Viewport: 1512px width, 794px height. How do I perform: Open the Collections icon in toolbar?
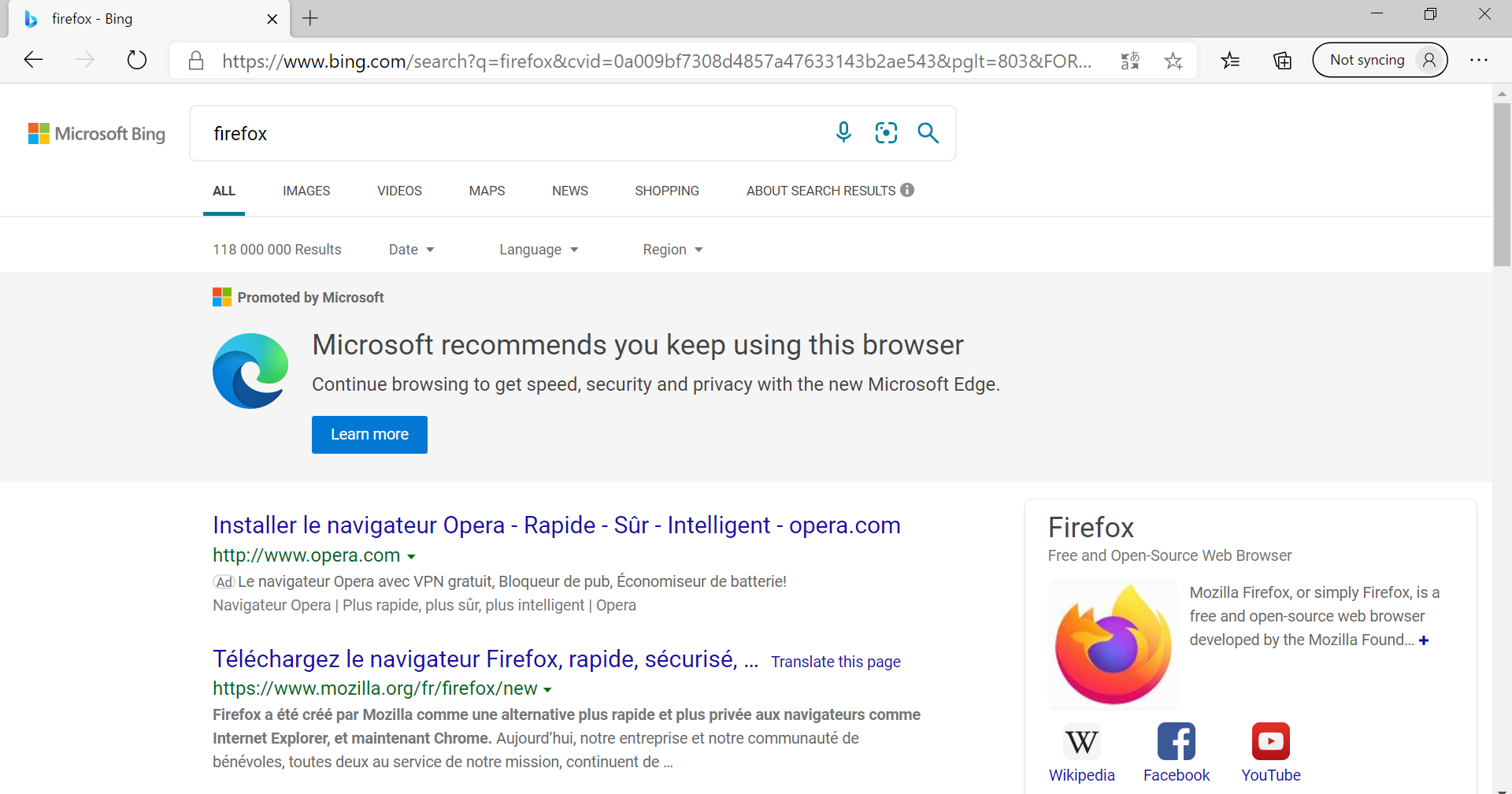coord(1282,61)
